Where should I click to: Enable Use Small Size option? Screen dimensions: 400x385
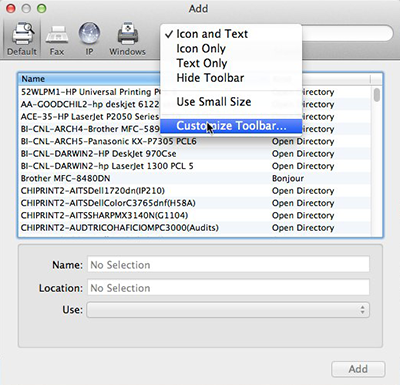(231, 102)
